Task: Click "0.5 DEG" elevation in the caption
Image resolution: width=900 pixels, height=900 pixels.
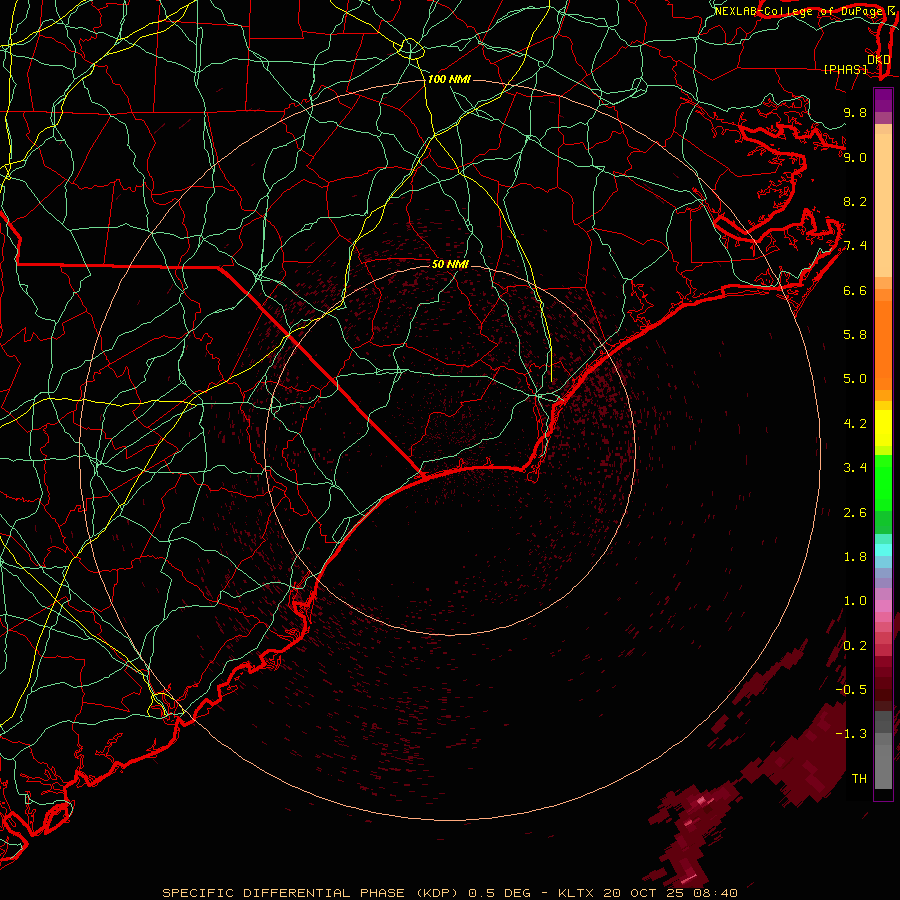Action: point(500,893)
